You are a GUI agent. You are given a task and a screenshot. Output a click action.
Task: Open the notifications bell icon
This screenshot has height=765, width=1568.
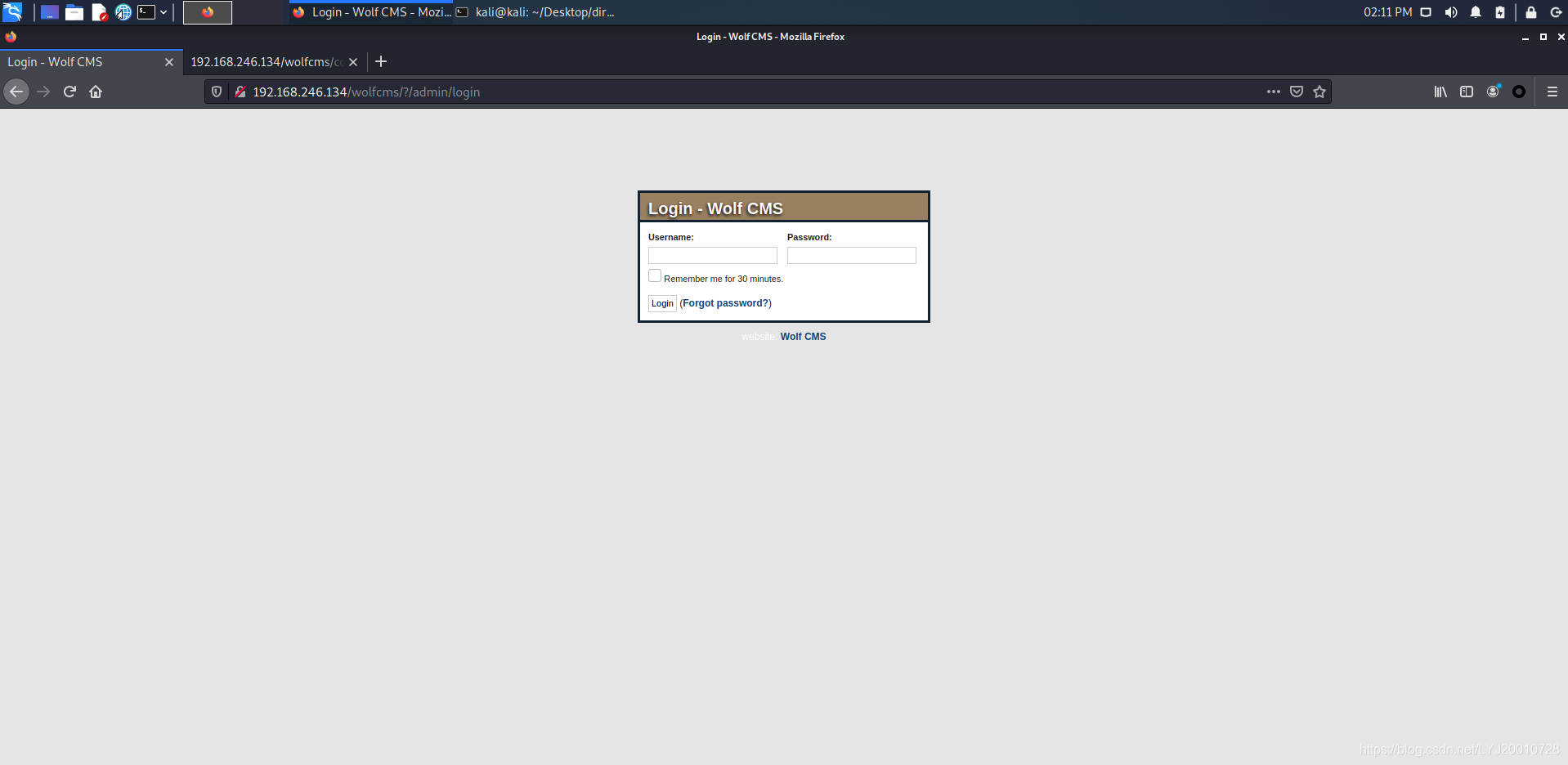(1476, 12)
